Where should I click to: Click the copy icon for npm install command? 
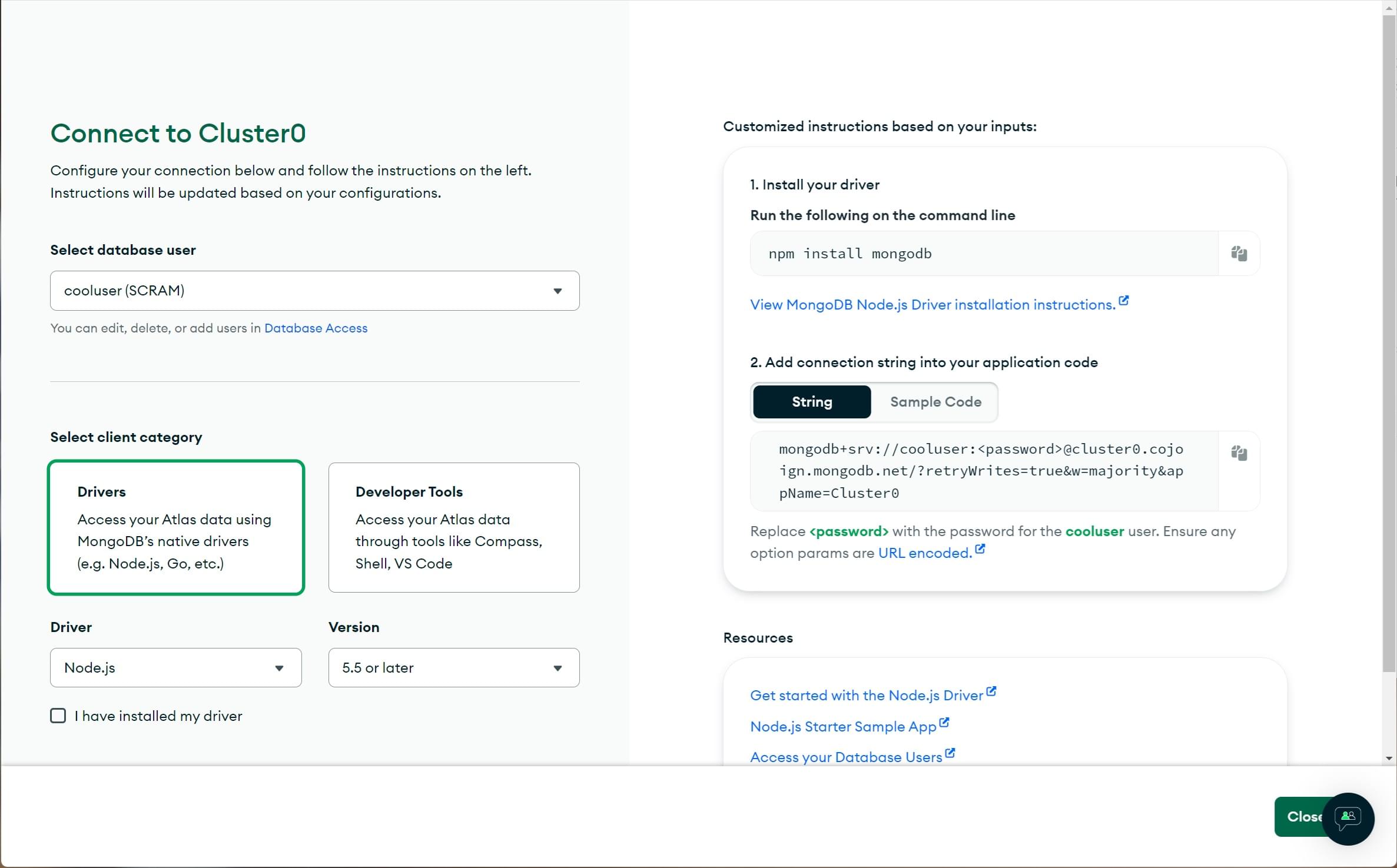1239,253
